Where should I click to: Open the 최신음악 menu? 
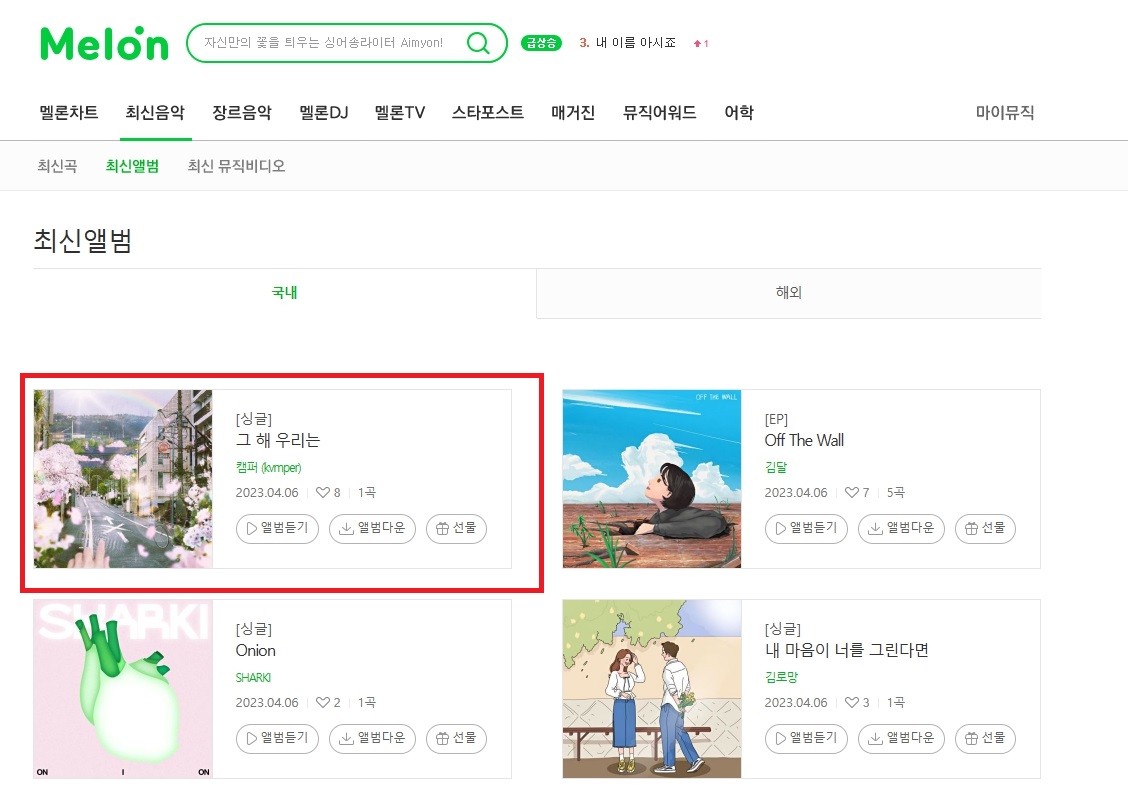(155, 113)
